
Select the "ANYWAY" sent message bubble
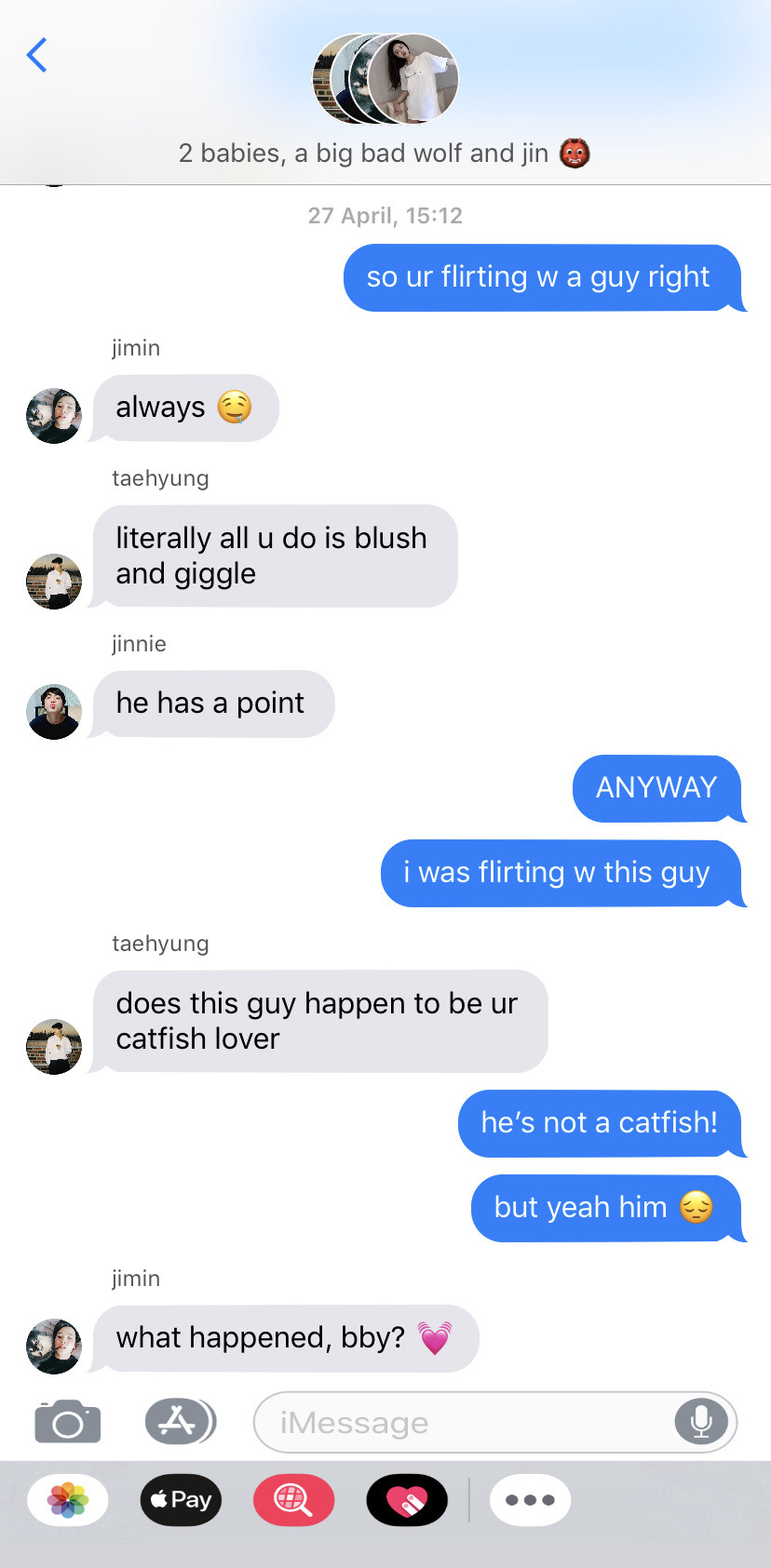click(657, 788)
